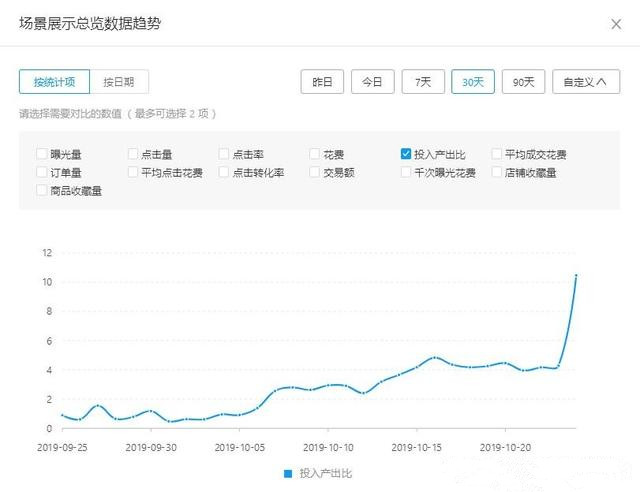Select the 7天 time range
Image resolution: width=640 pixels, height=492 pixels.
(423, 82)
